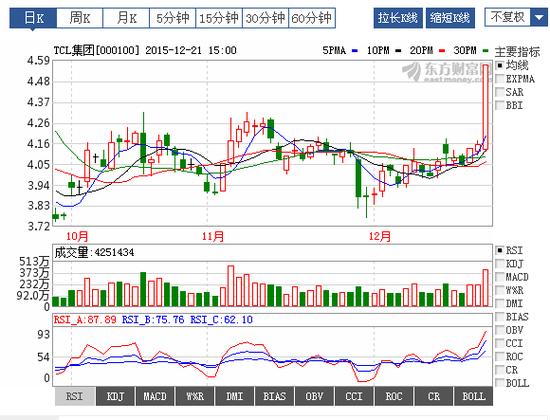Image resolution: width=550 pixels, height=420 pixels.
Task: Click the 拉长K线 button
Action: point(398,18)
